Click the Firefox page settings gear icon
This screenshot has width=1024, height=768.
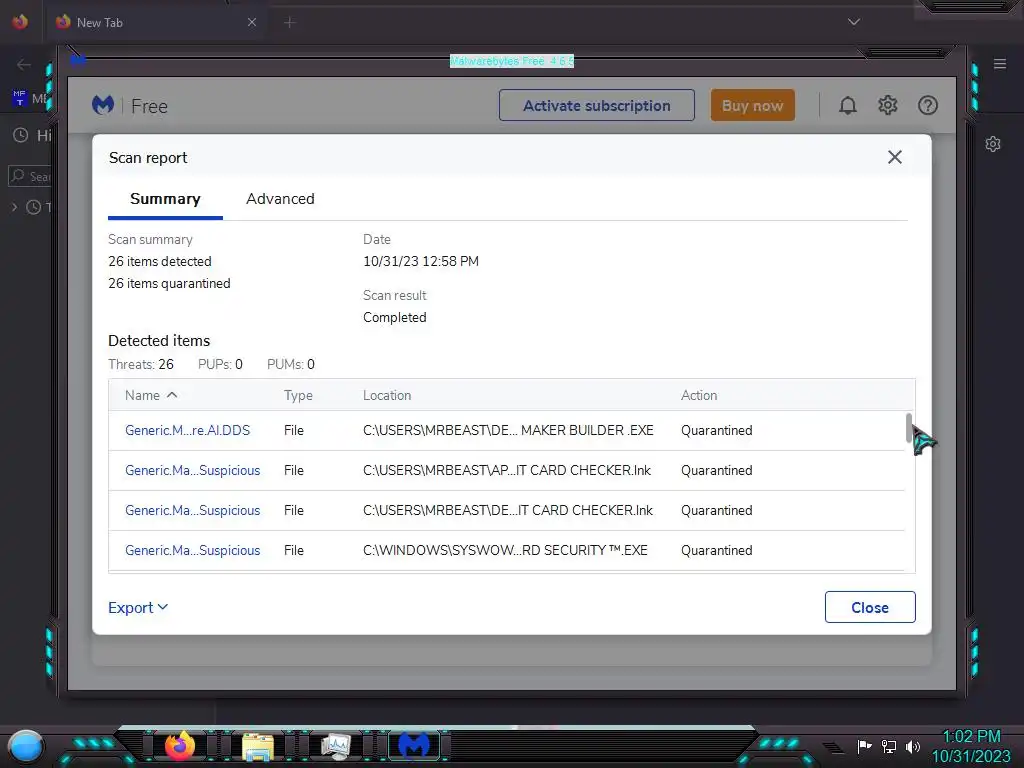[x=993, y=144]
